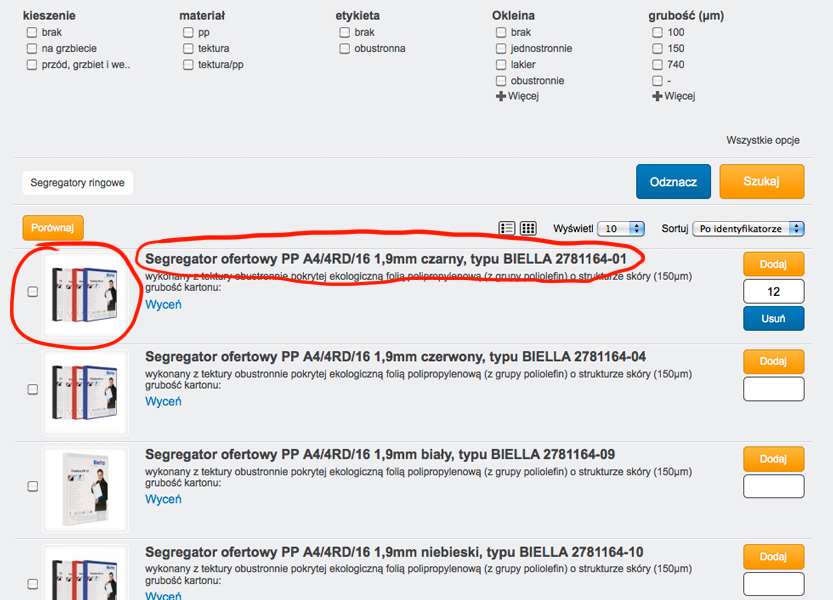The height and width of the screenshot is (600, 833).
Task: Check grubość 100 checkbox
Action: coord(657,32)
